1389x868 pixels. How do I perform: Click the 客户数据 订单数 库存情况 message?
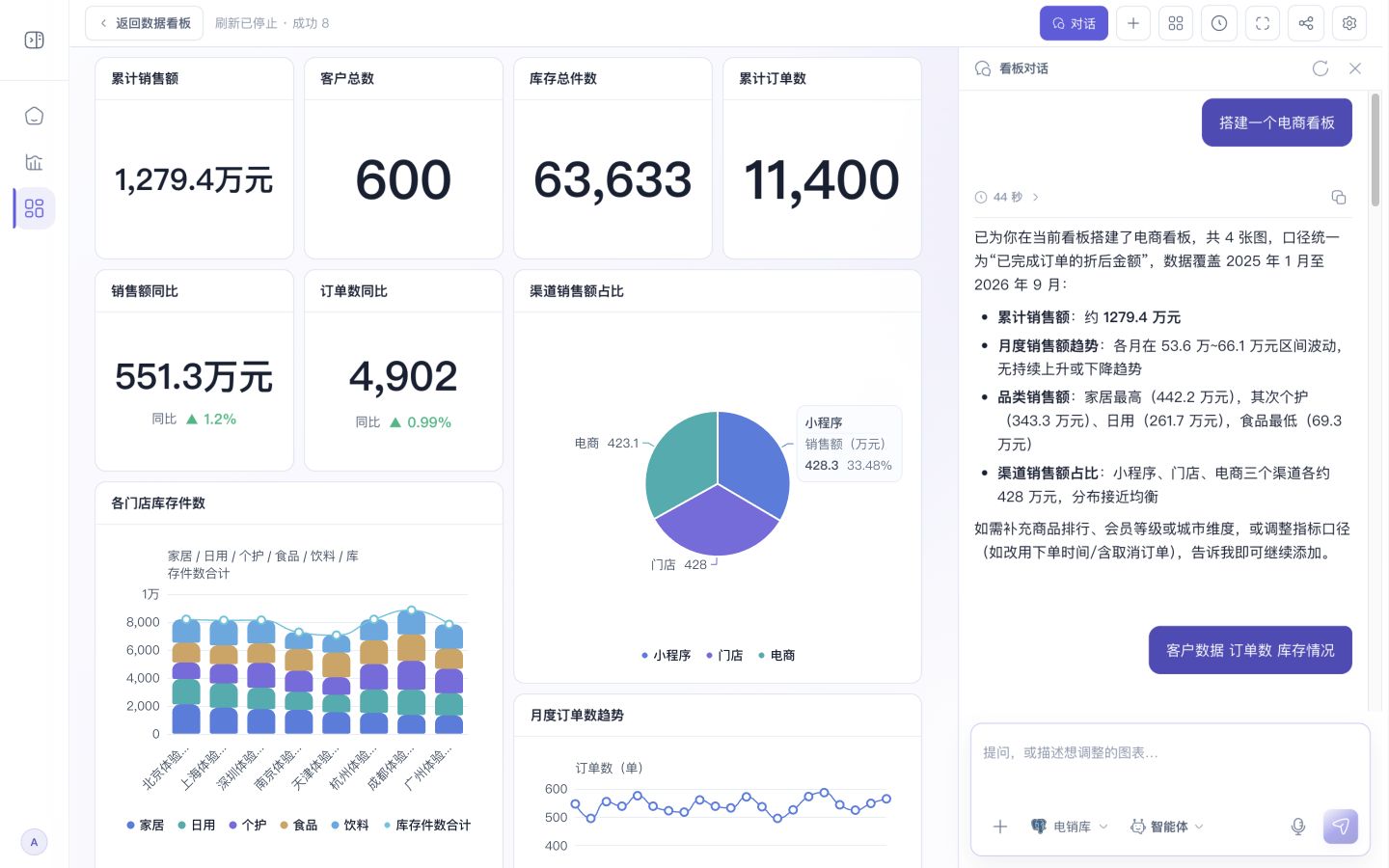[1250, 650]
